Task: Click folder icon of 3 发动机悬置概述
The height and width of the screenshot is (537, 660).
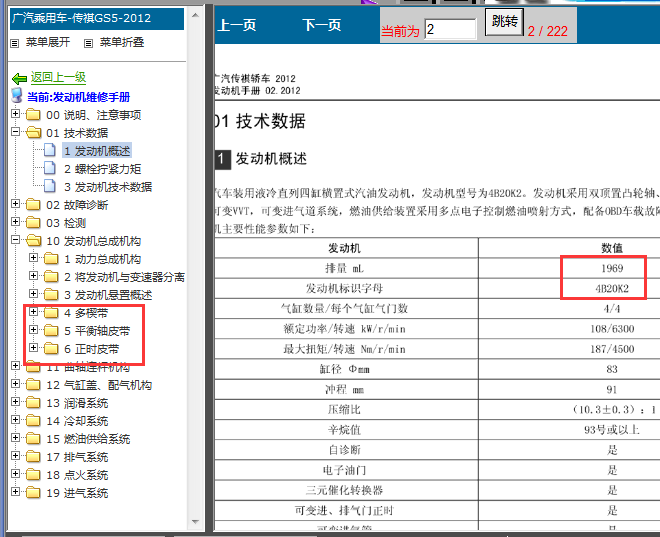Action: 51,295
